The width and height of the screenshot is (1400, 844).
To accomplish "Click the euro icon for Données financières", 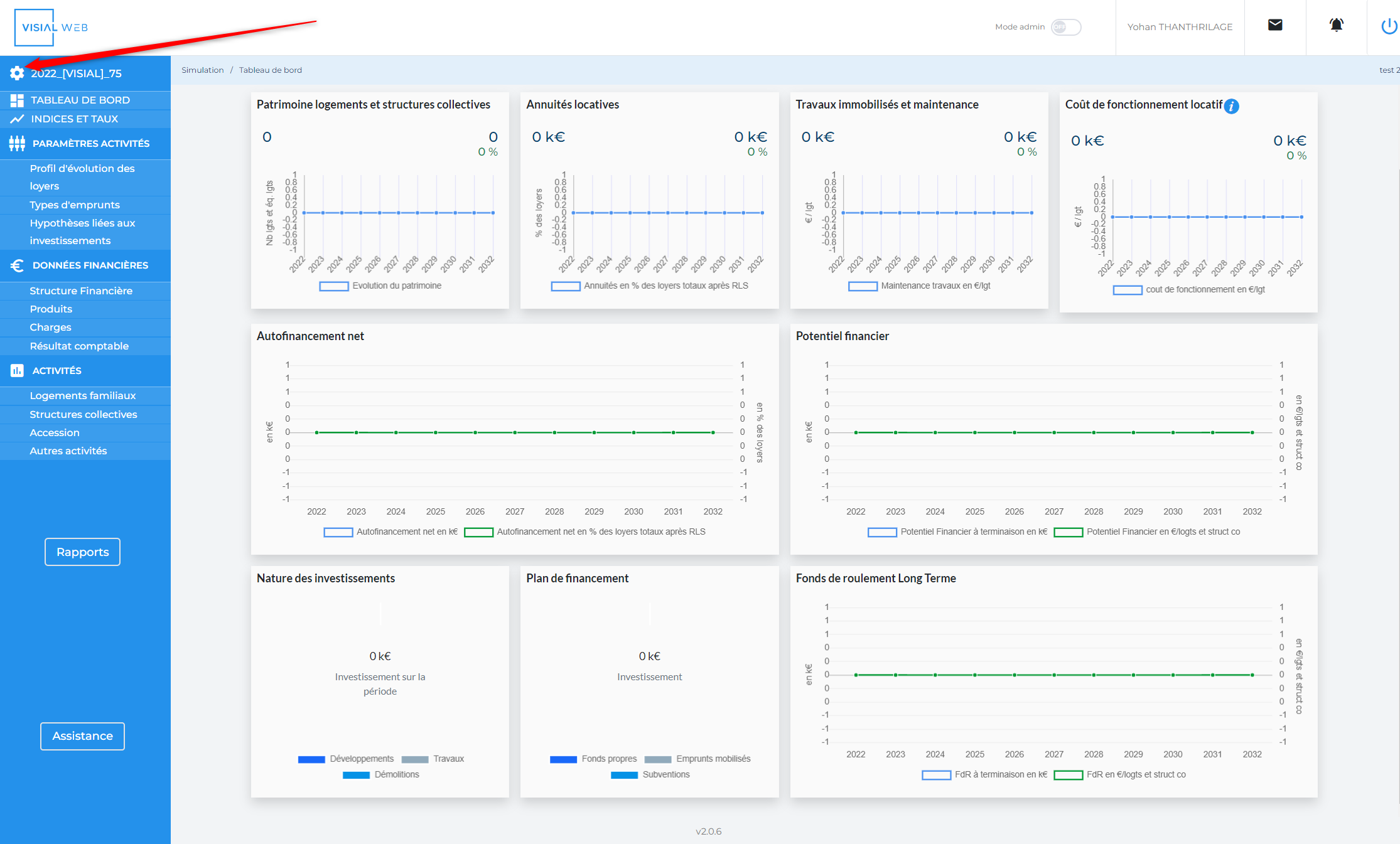I will pyautogui.click(x=17, y=265).
